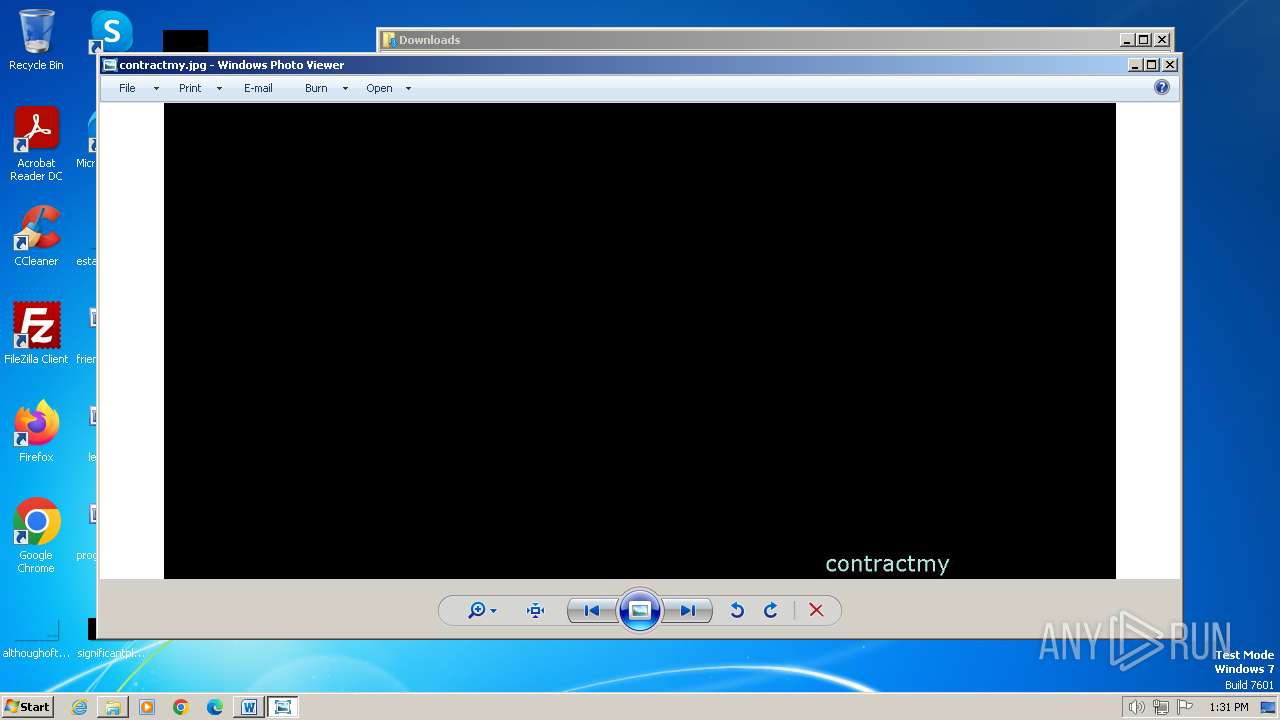Open the Print menu
Screen dimensions: 1280x720
190,88
